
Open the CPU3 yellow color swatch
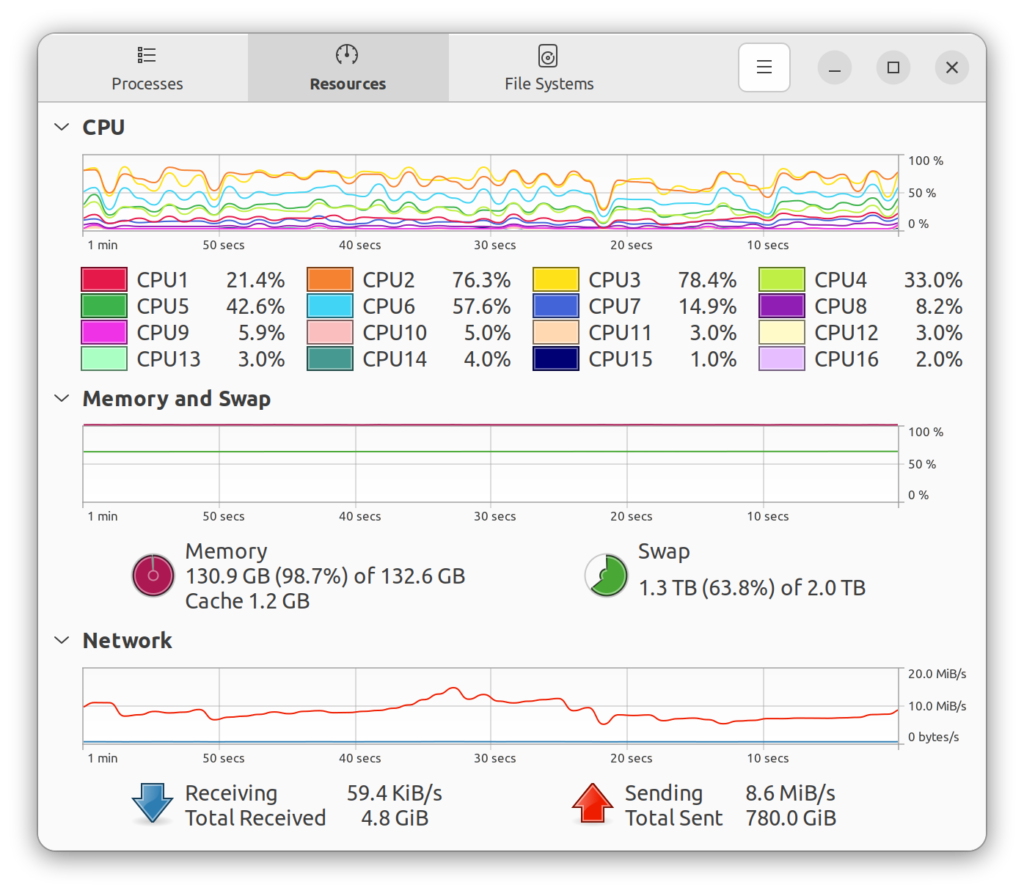(556, 280)
